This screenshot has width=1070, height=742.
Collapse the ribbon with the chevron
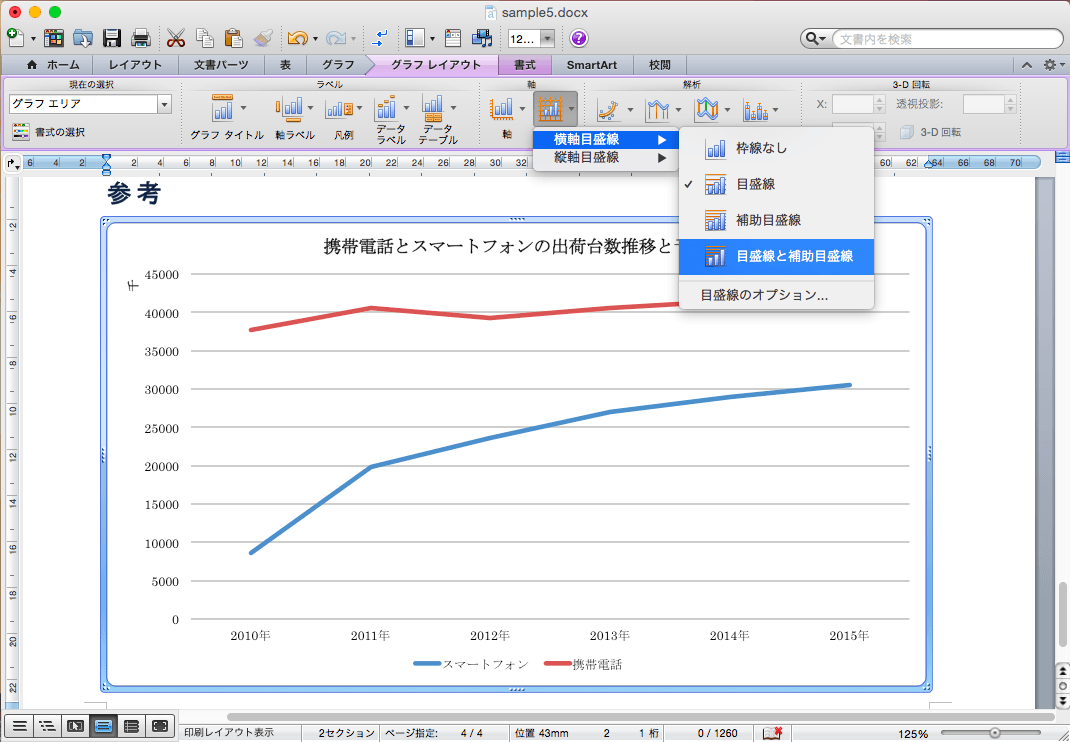coord(1026,65)
